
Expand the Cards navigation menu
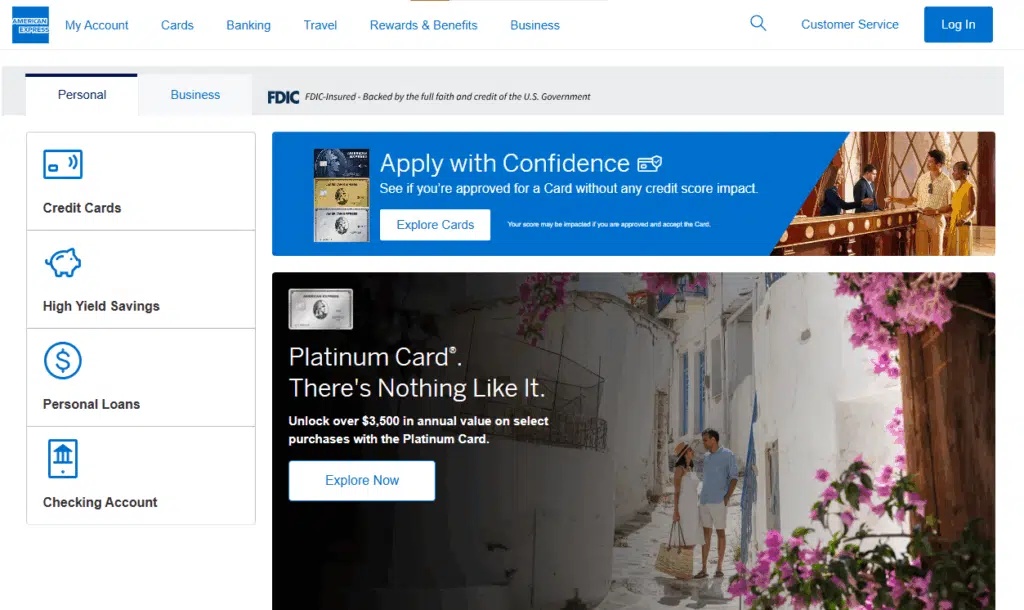click(177, 25)
